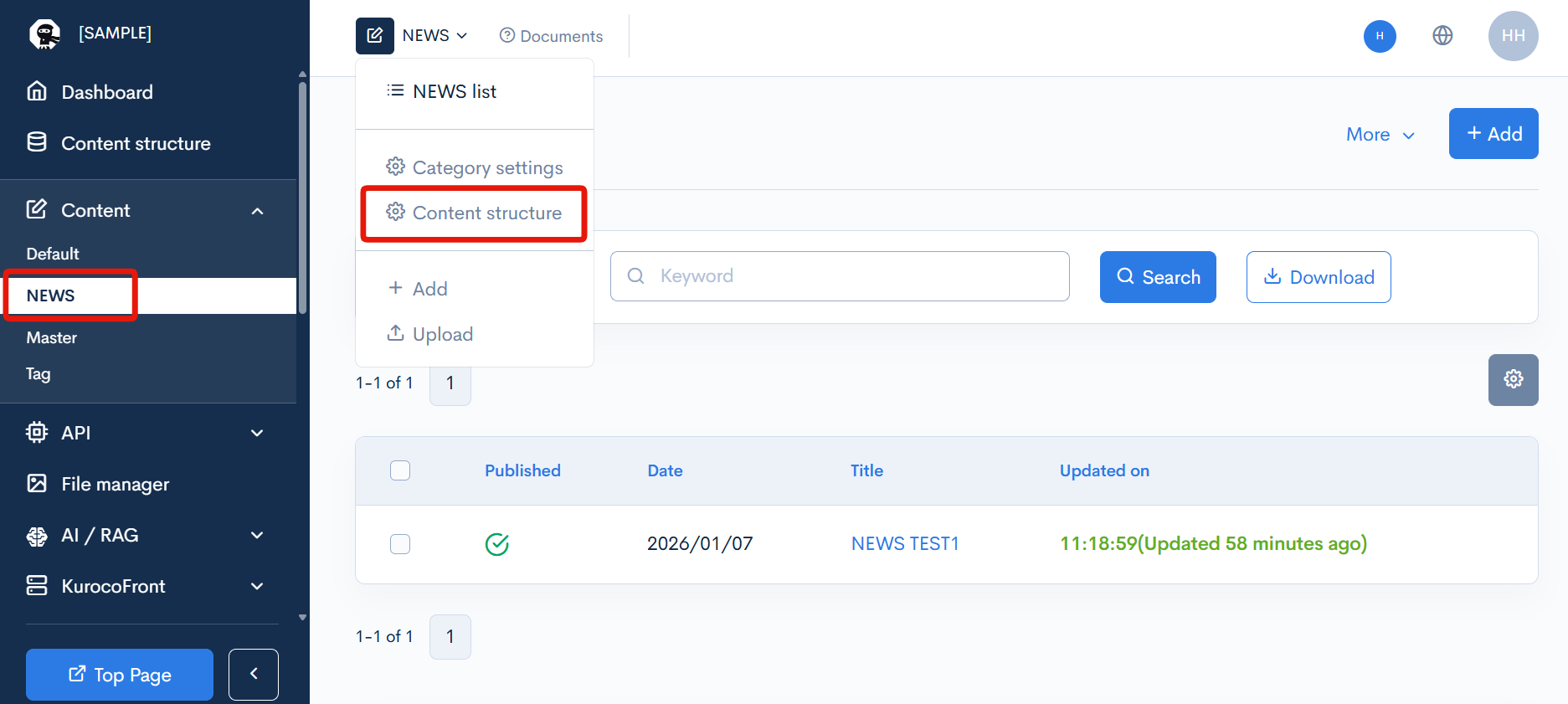Viewport: 1568px width, 704px height.
Task: Click the date 2026/01/07 cell
Action: (700, 543)
